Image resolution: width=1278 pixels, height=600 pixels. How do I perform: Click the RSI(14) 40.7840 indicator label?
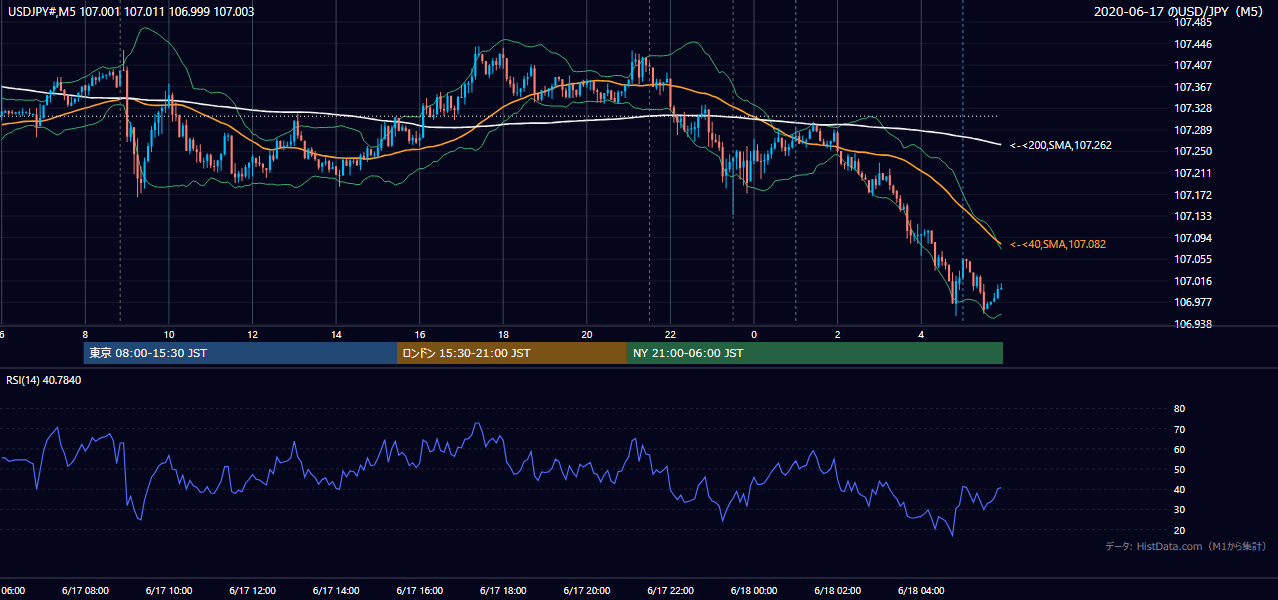click(42, 380)
